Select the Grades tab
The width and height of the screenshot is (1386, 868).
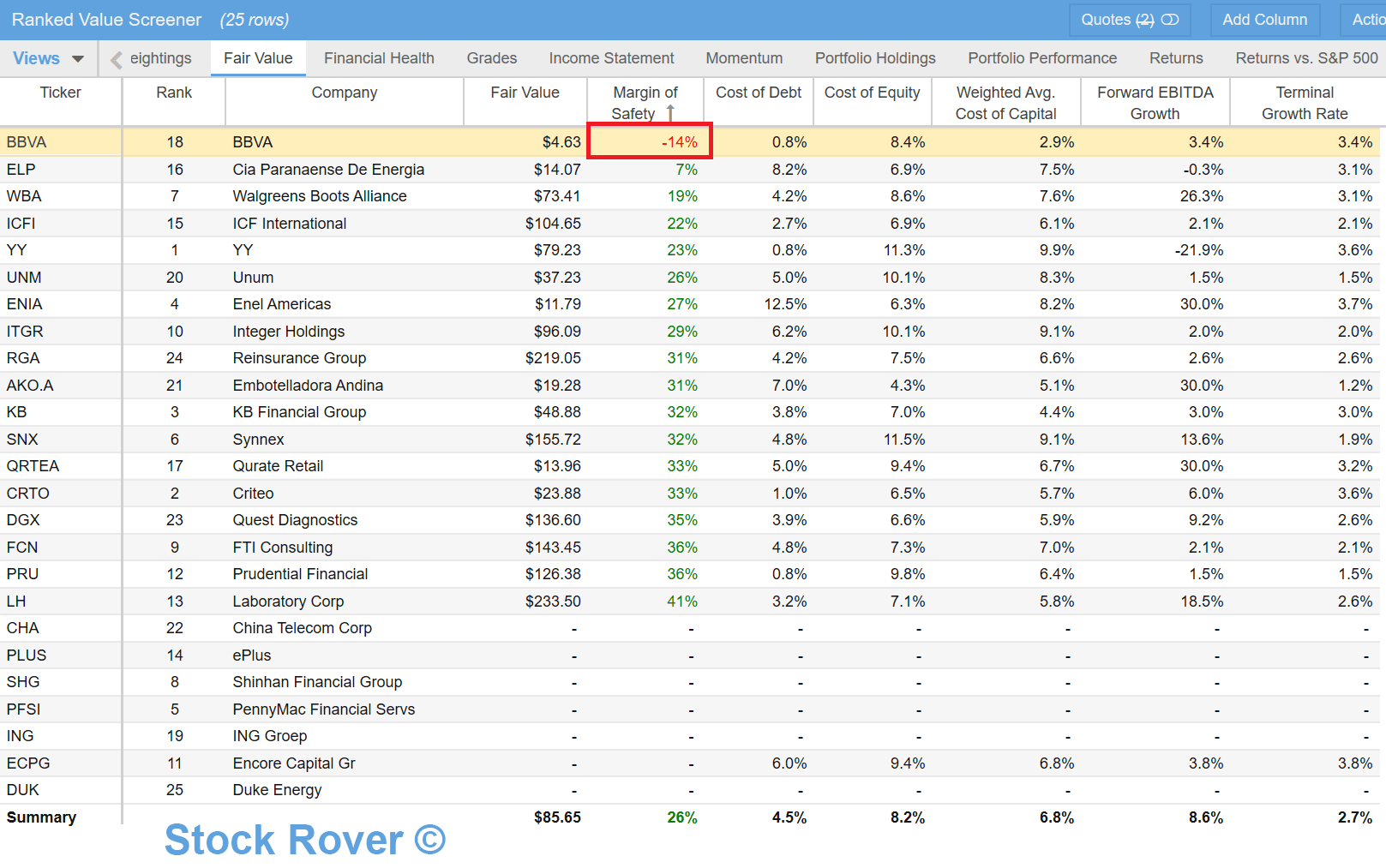pyautogui.click(x=491, y=58)
